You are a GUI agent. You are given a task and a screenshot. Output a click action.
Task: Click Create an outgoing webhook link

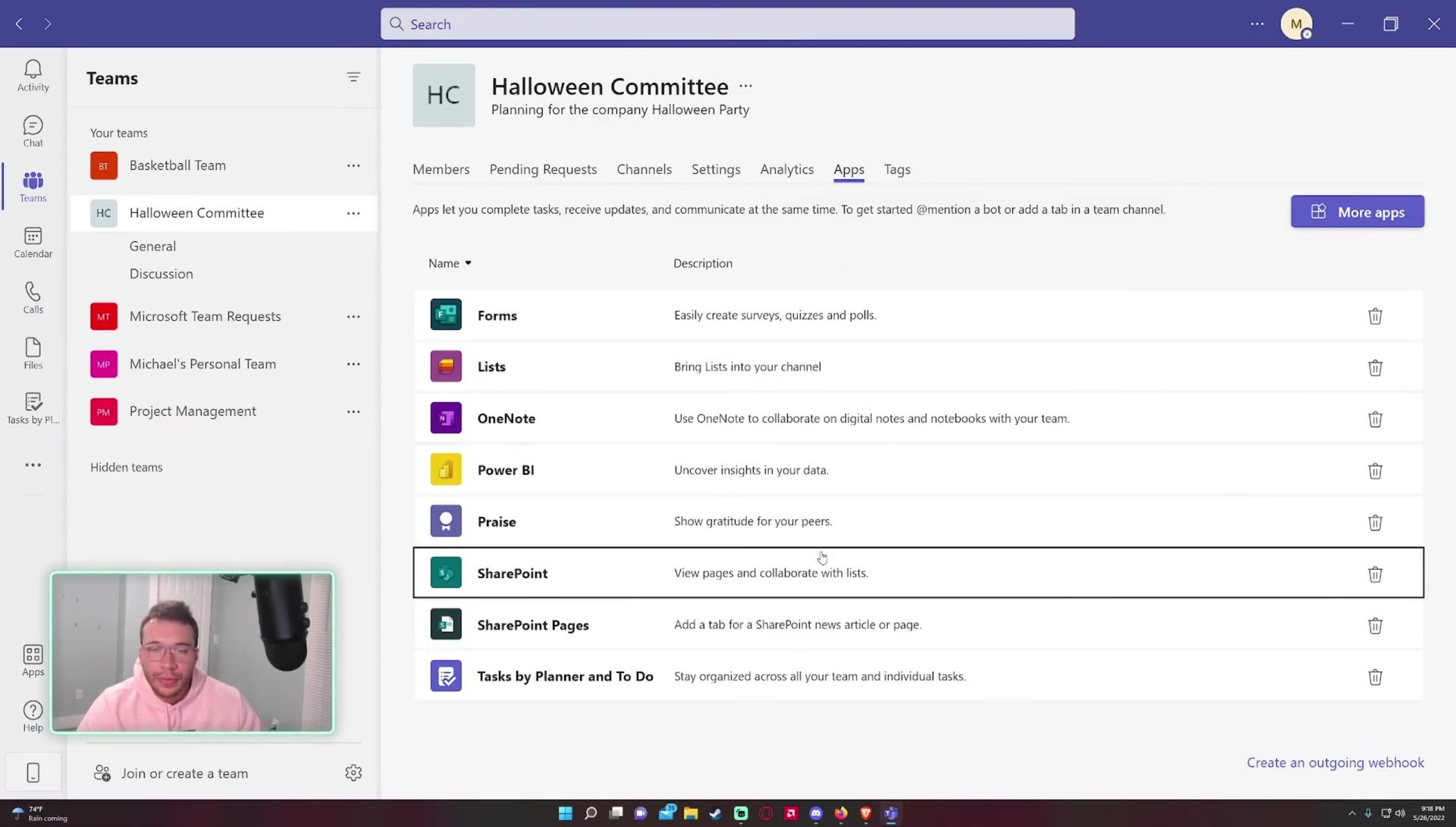click(1335, 763)
